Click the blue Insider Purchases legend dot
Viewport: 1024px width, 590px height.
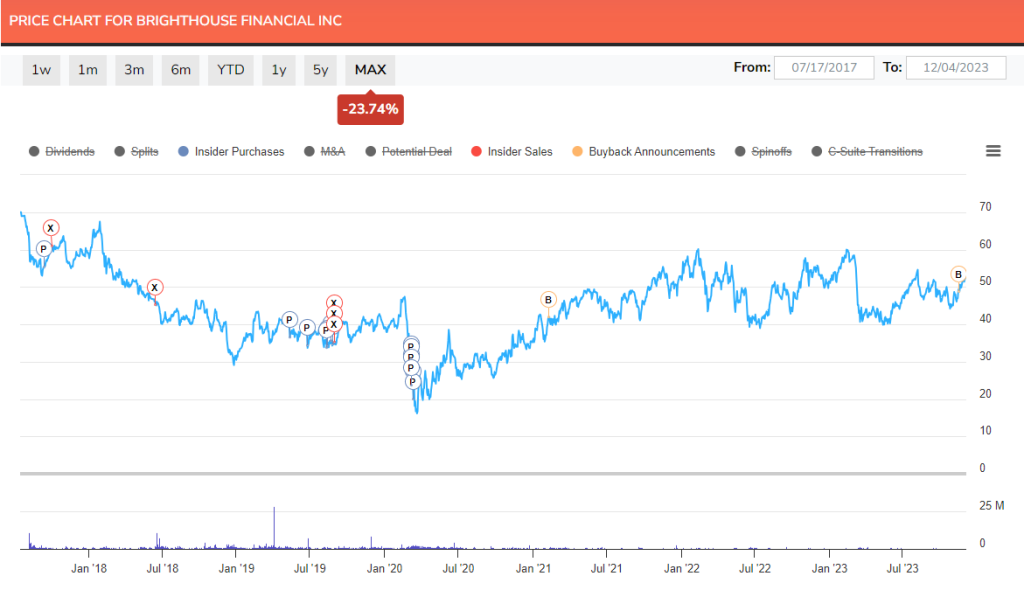(181, 151)
